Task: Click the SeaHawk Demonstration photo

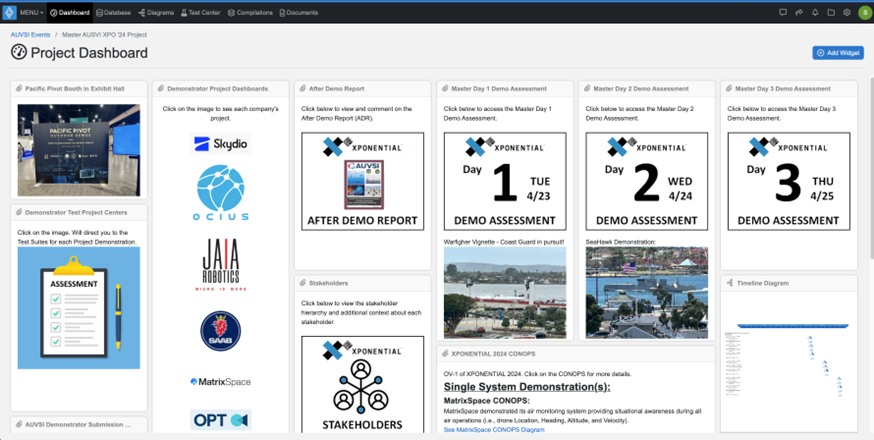Action: pos(647,293)
